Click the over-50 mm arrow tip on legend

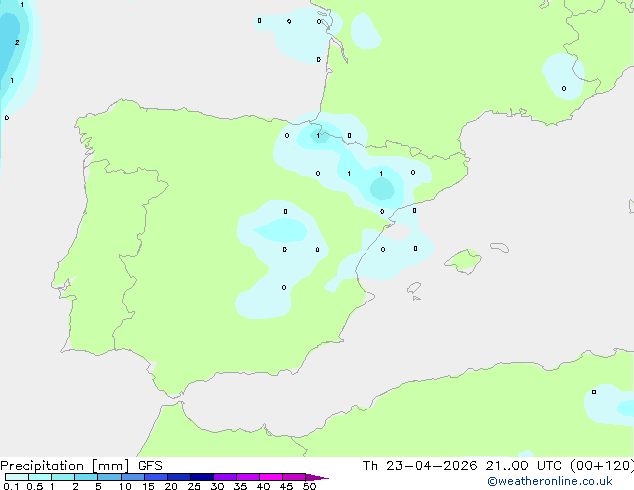pyautogui.click(x=317, y=477)
